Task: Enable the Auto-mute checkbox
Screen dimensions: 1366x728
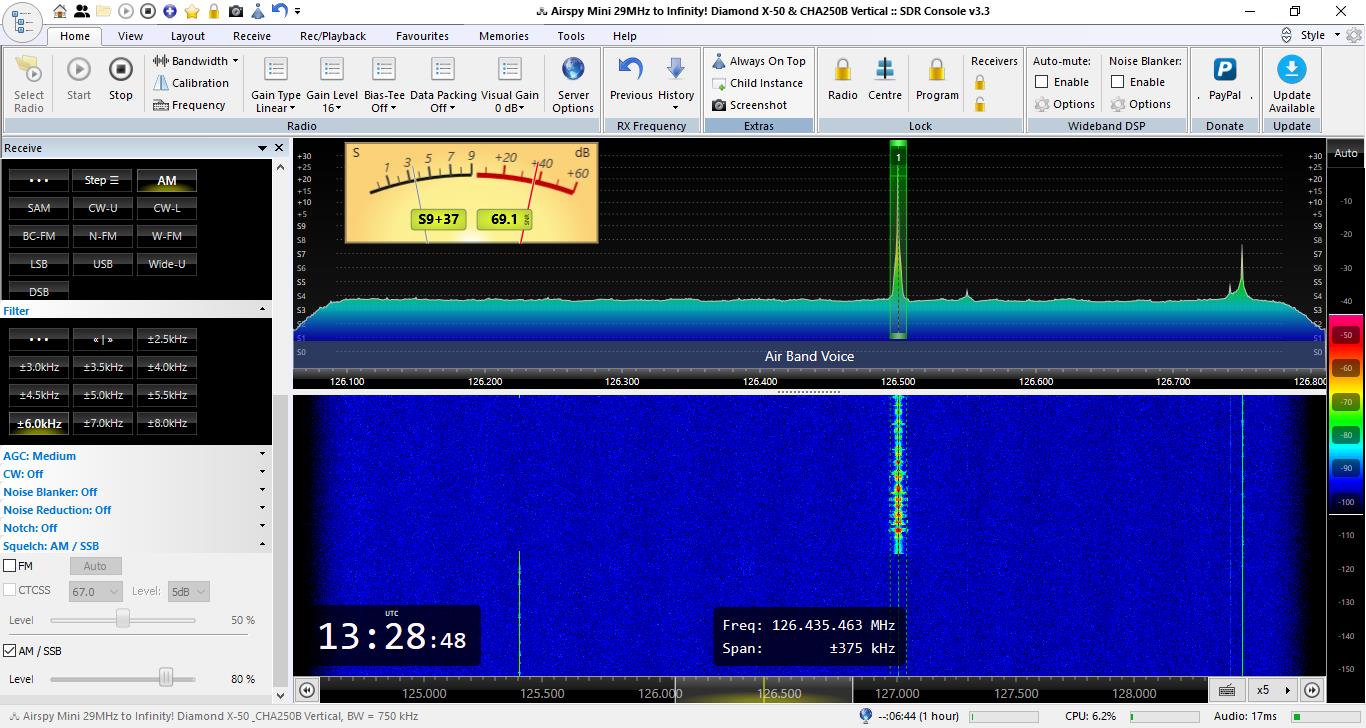Action: coord(1042,82)
